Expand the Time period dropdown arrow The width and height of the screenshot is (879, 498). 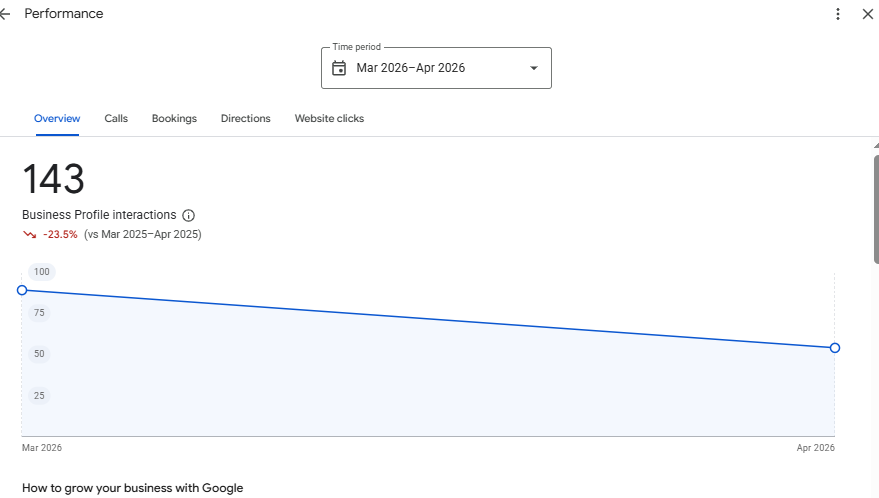tap(534, 68)
